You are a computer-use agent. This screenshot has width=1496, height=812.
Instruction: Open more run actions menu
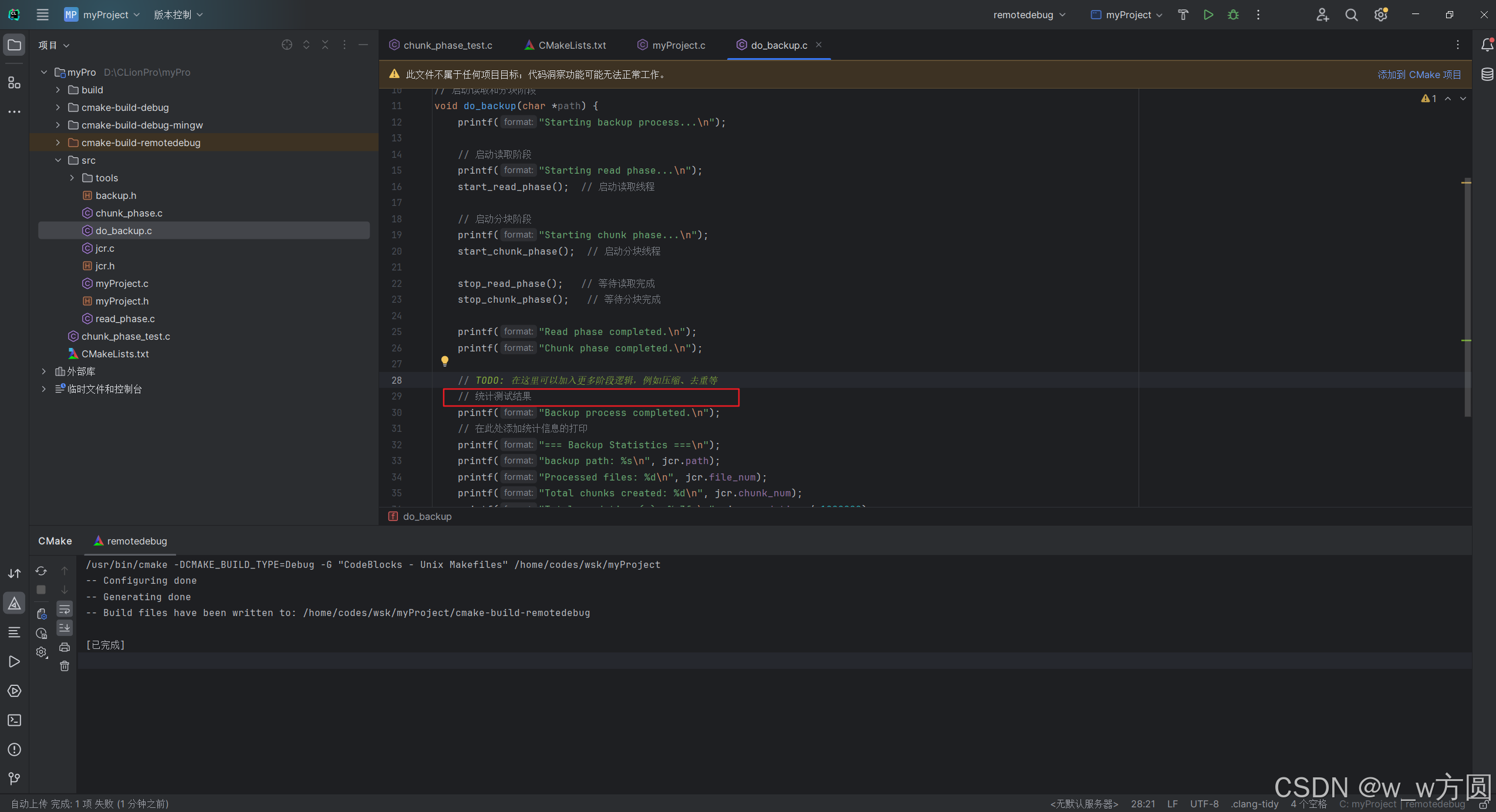(x=1258, y=15)
